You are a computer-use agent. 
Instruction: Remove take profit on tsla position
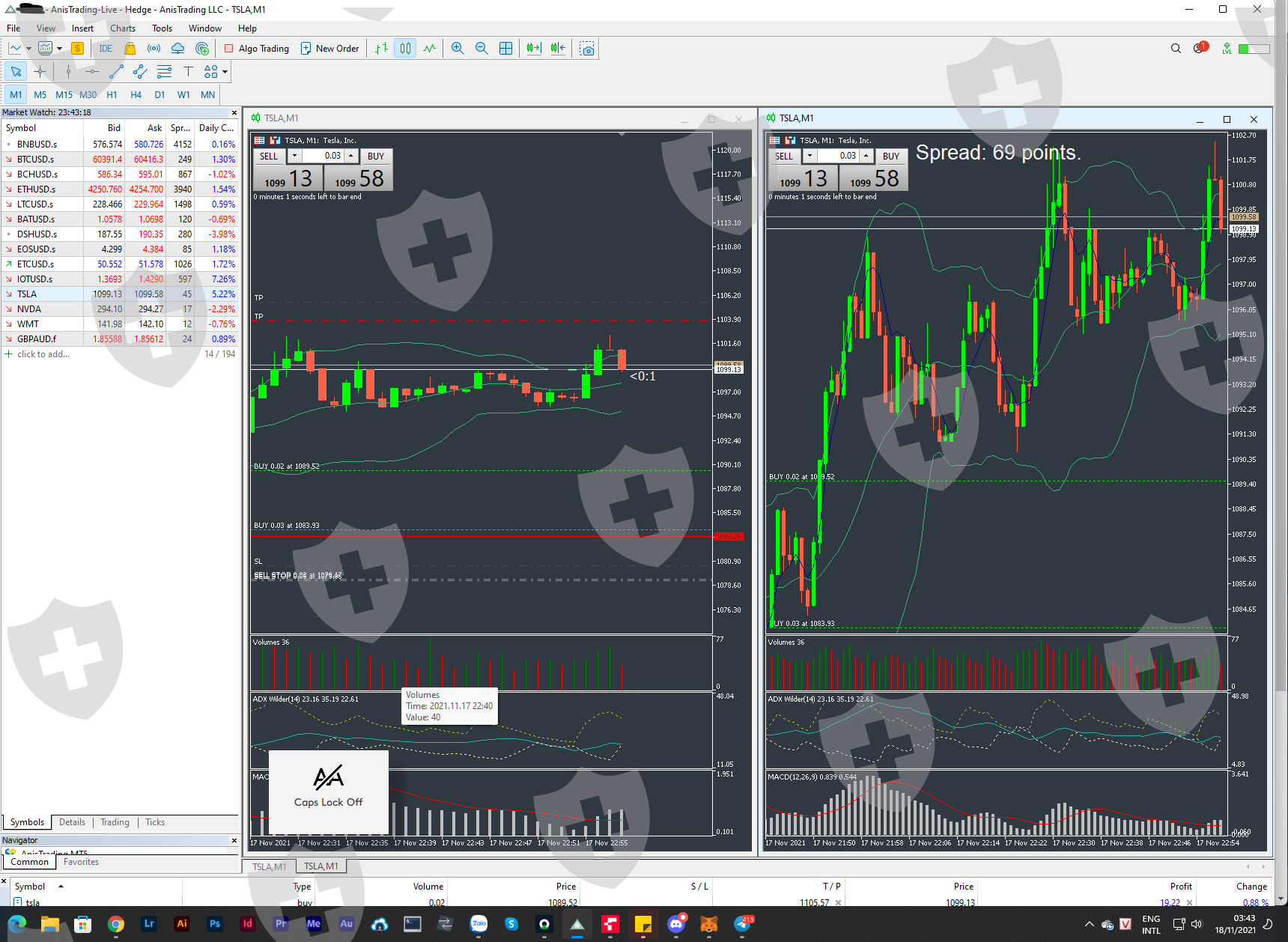coord(838,902)
